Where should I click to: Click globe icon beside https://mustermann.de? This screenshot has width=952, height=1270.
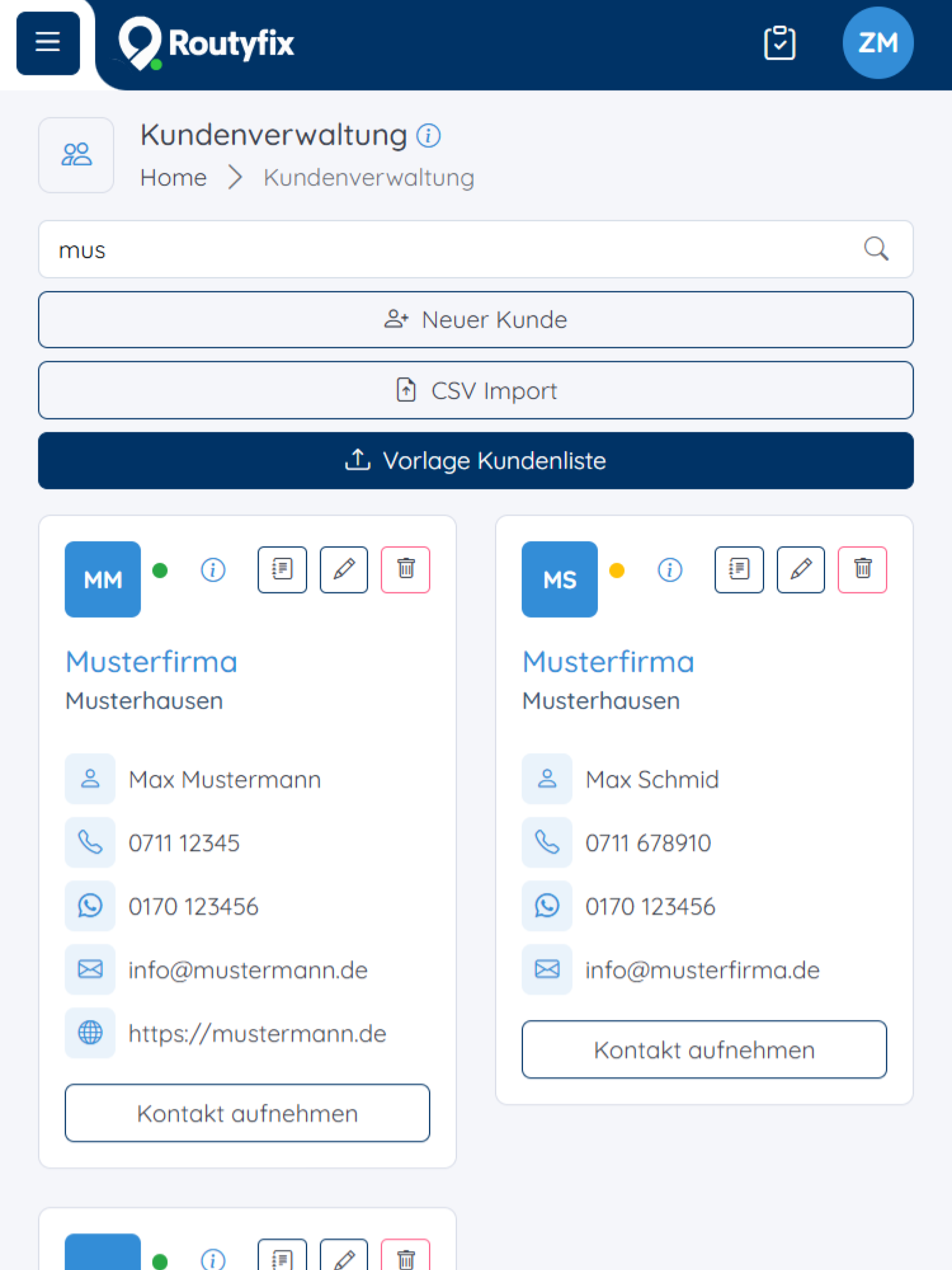click(x=90, y=1033)
